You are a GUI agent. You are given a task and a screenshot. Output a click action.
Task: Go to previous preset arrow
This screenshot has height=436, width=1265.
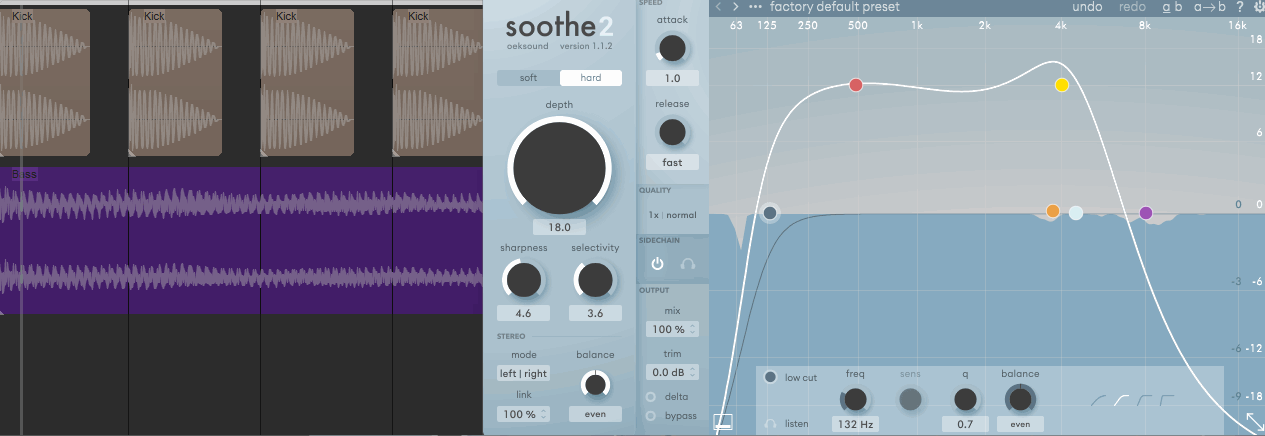(719, 6)
